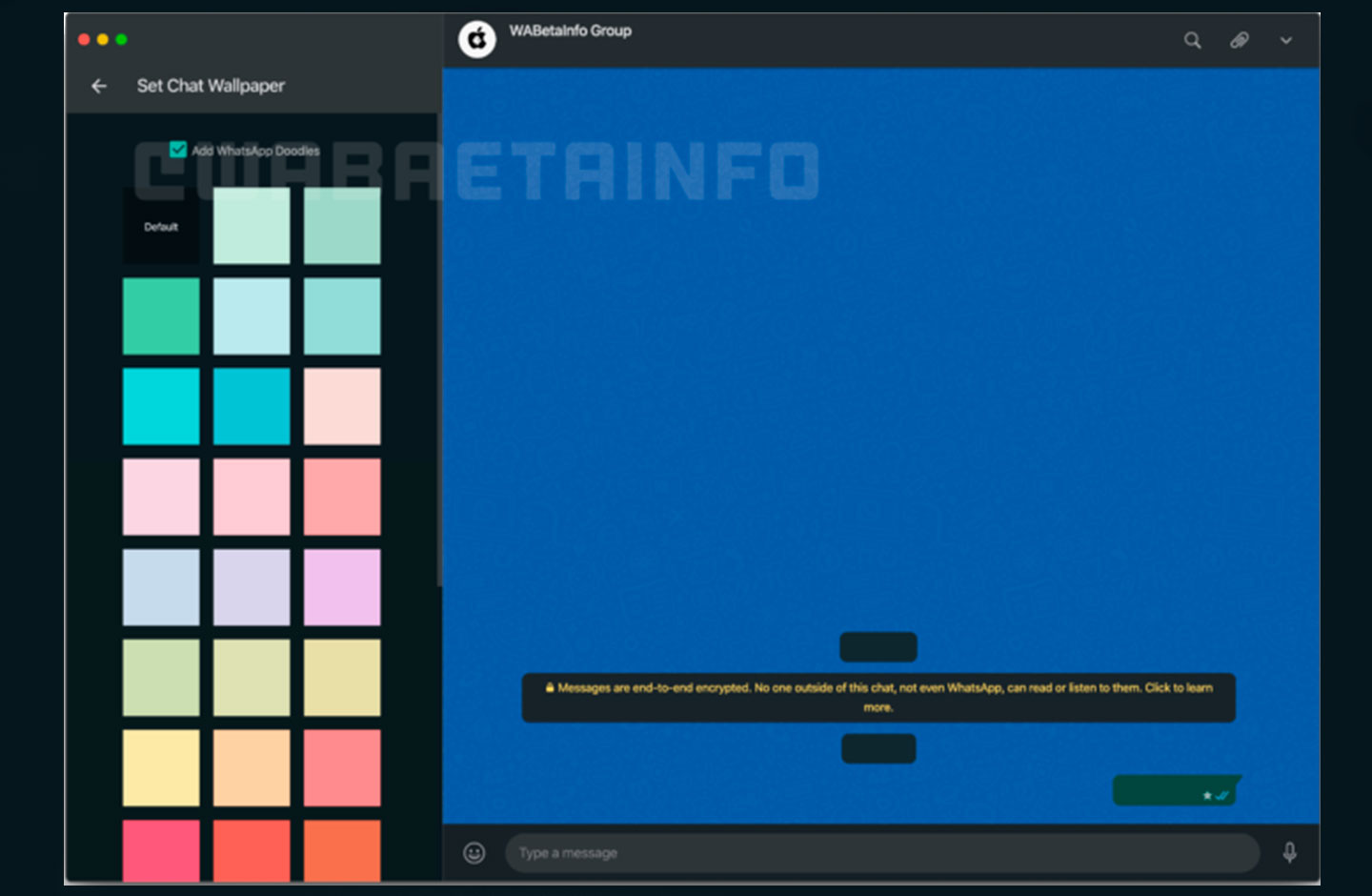The width and height of the screenshot is (1372, 896).
Task: Minimize the window with yellow button
Action: pos(103,39)
